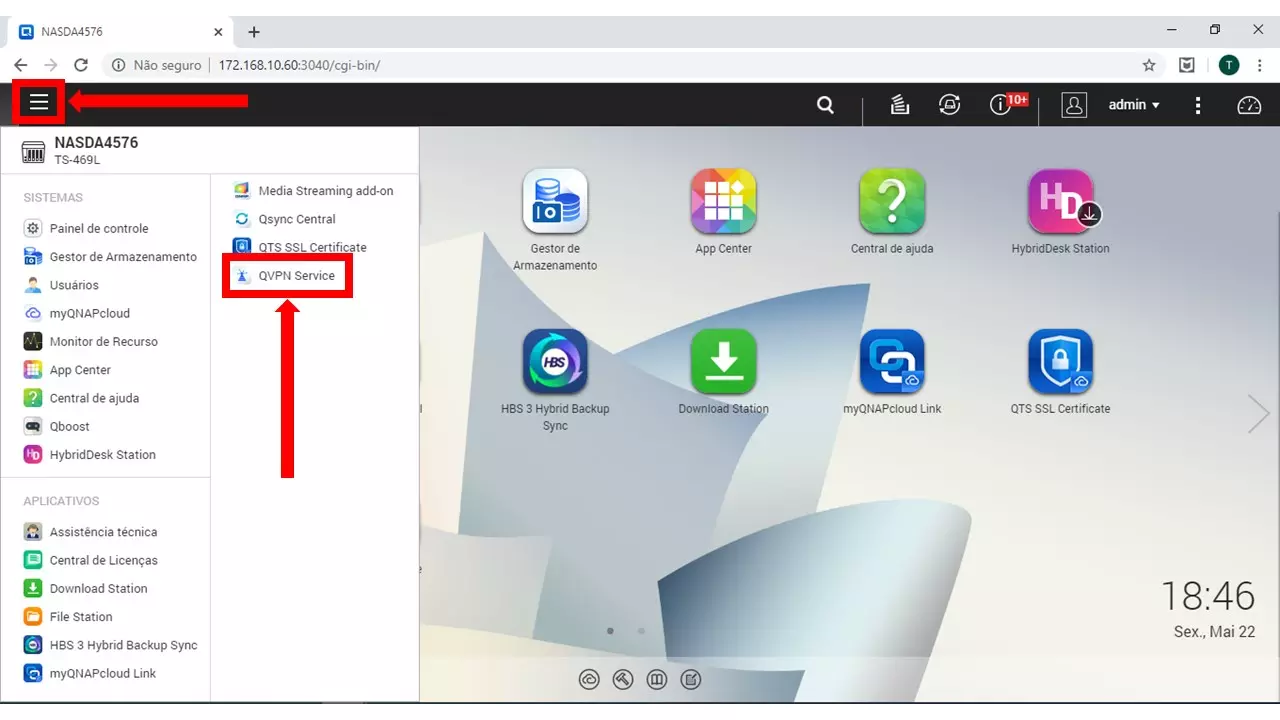Expand the admin account dropdown
The height and width of the screenshot is (720, 1280).
tap(1134, 105)
